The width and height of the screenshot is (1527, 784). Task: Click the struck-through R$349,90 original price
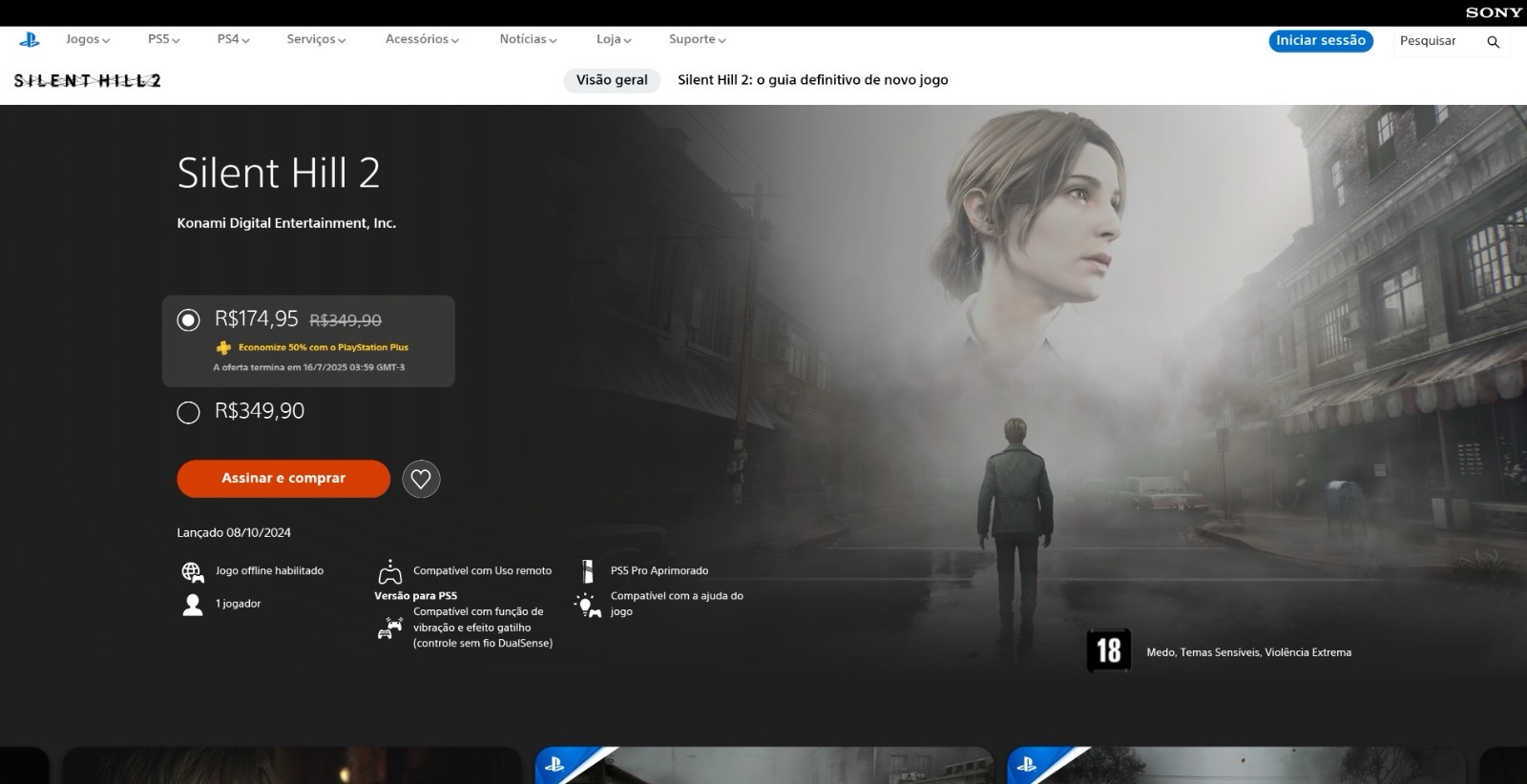pos(345,320)
